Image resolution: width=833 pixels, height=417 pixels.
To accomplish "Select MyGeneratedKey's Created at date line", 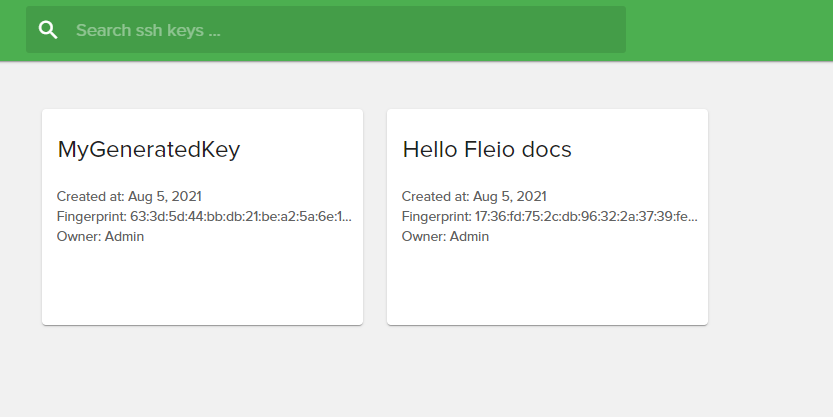I will [x=129, y=196].
